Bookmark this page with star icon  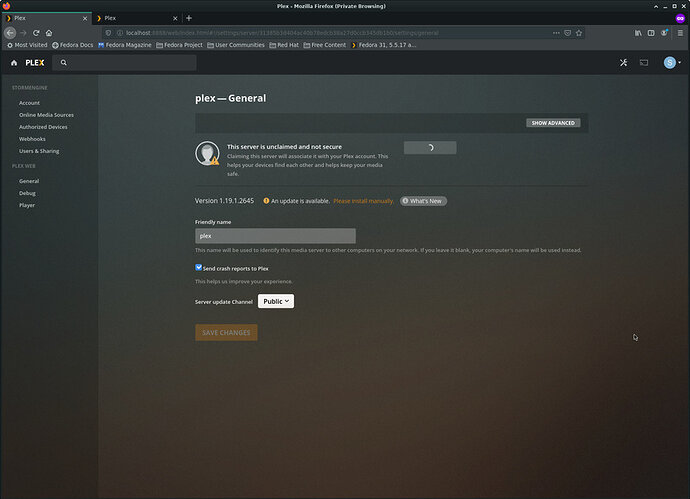coord(579,33)
